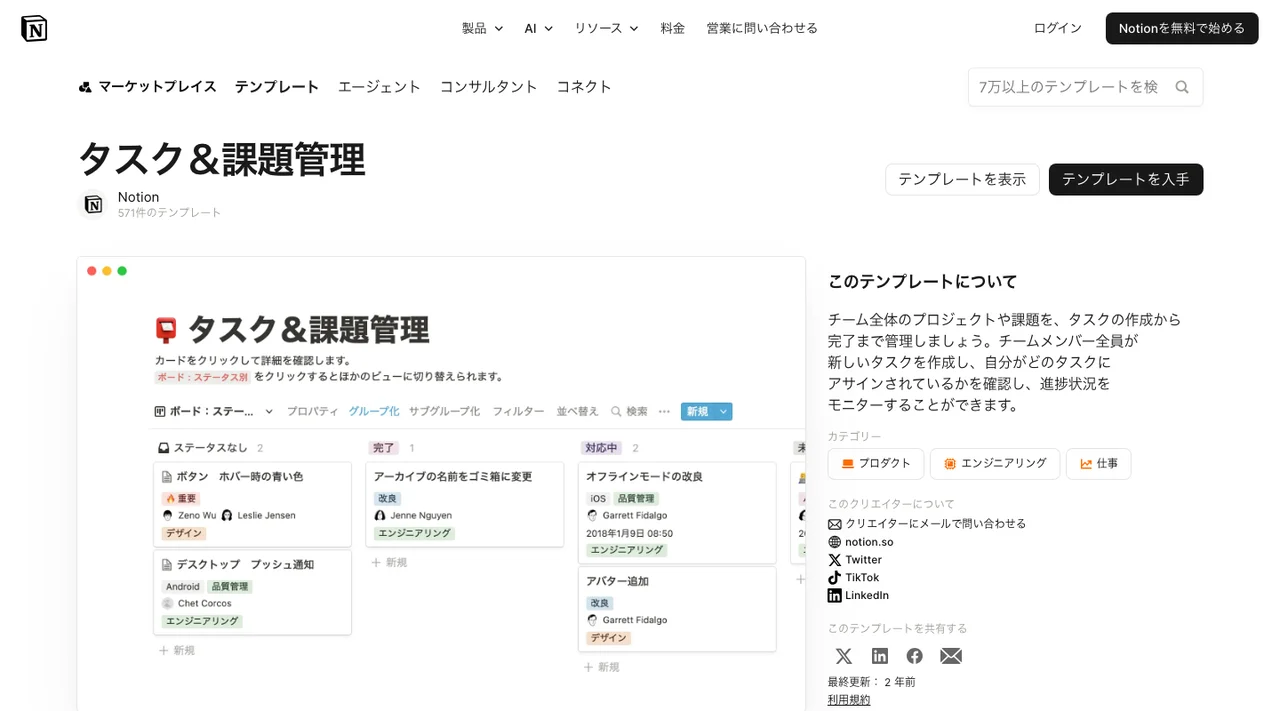This screenshot has height=711, width=1280.
Task: Open the creator's TikTok link
Action: click(854, 578)
